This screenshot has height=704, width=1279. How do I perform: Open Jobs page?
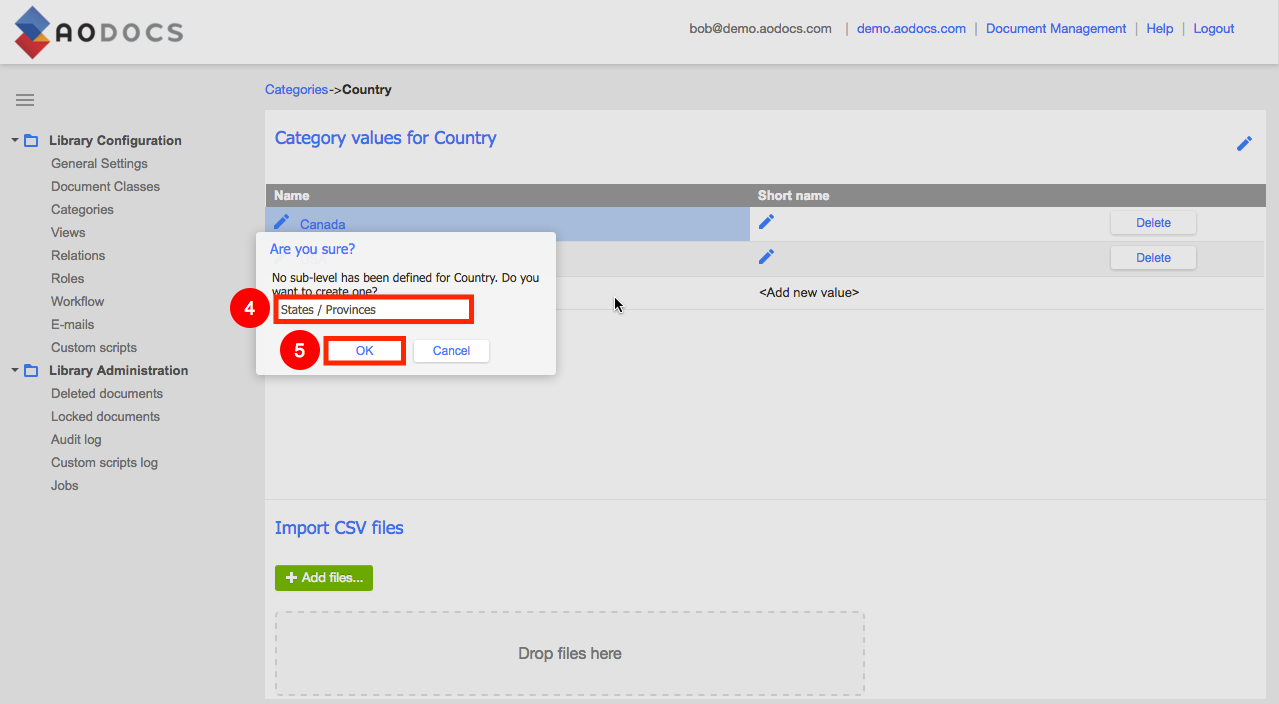click(65, 486)
